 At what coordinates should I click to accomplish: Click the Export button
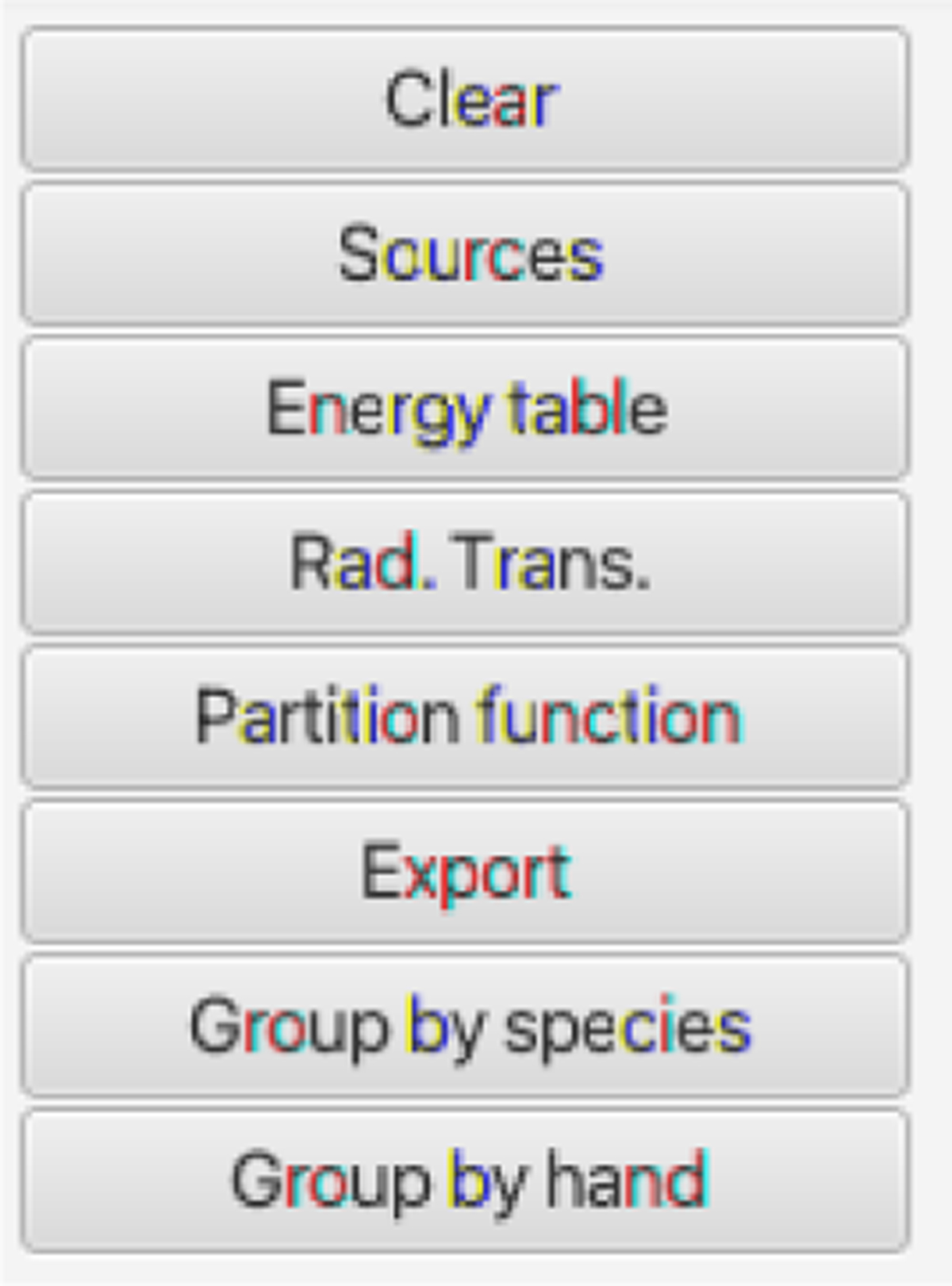pos(466,872)
